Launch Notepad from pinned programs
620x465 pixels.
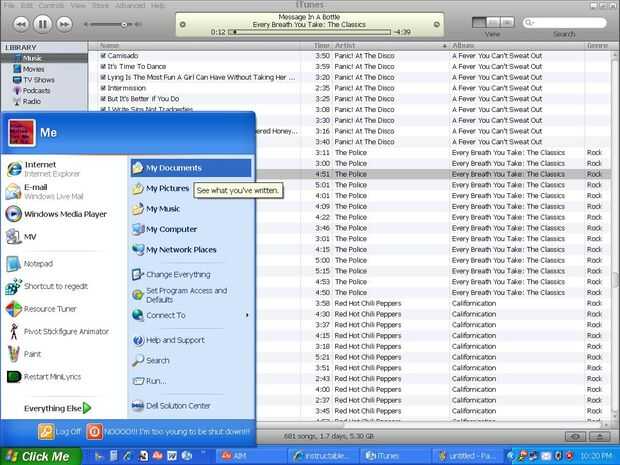(x=30, y=264)
